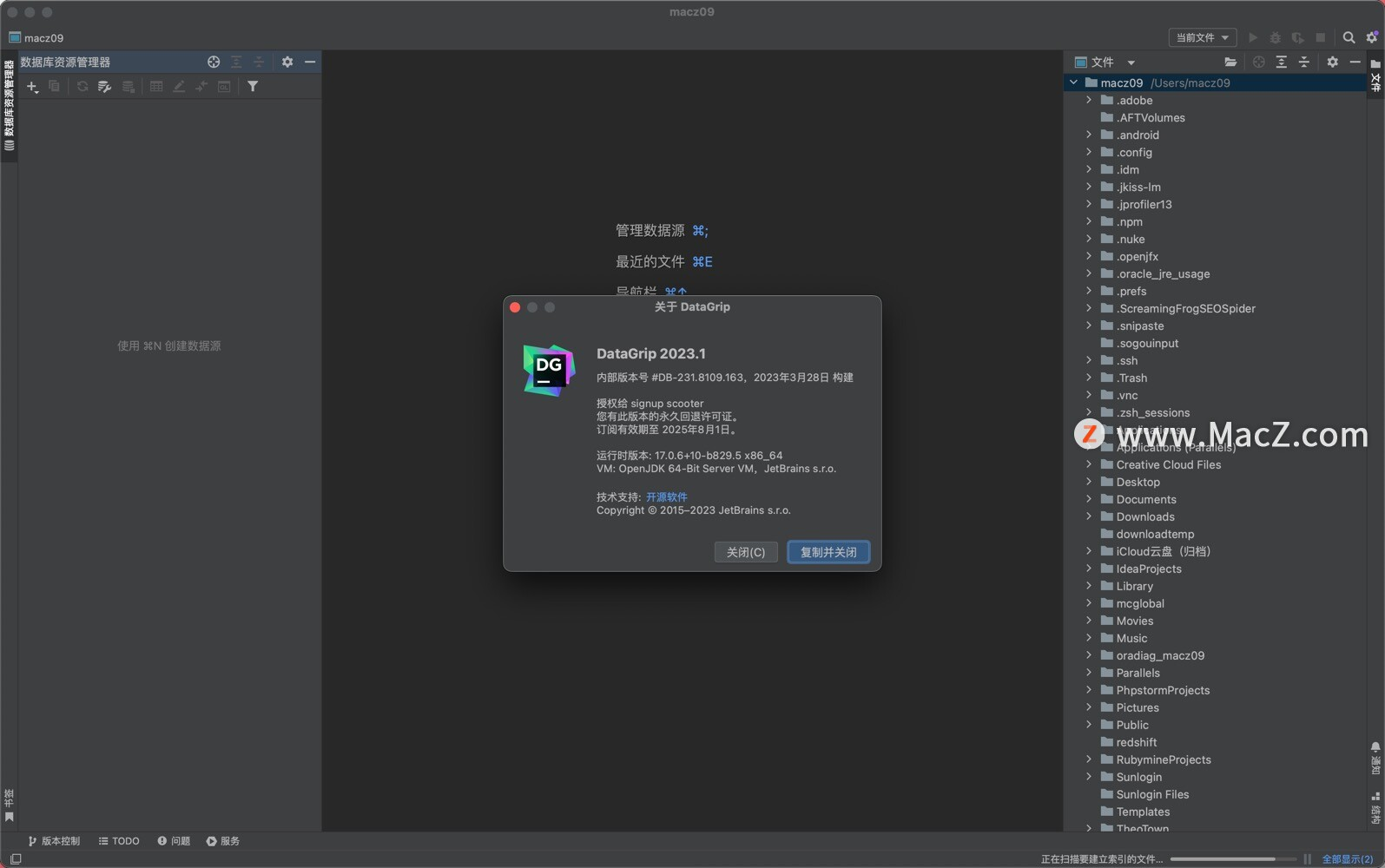Screen dimensions: 1385x868
Task: Open the 开源软件 link
Action: click(667, 496)
